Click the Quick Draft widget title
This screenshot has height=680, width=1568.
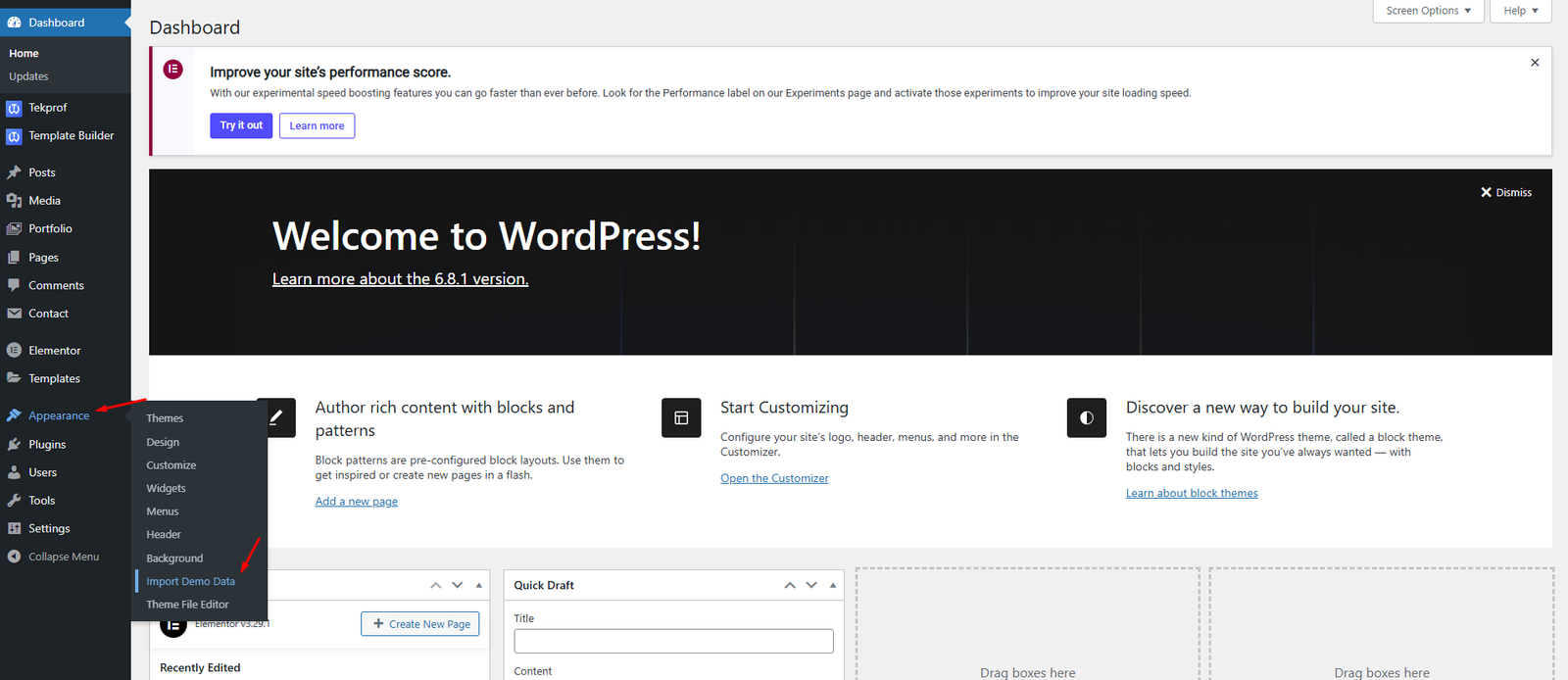pyautogui.click(x=544, y=585)
